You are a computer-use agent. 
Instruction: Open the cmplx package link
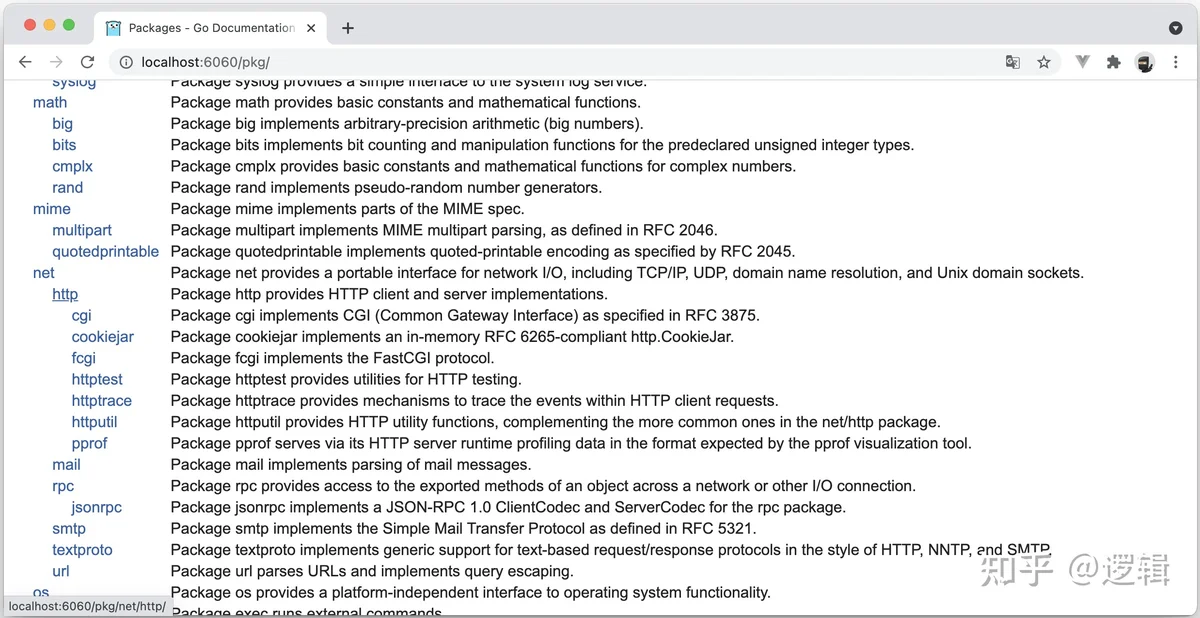(73, 166)
